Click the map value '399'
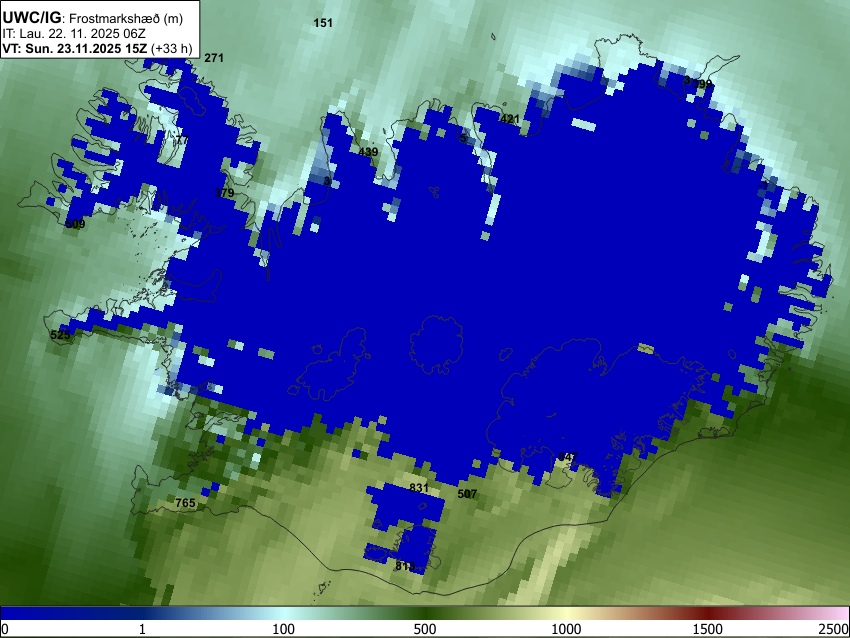 703,84
